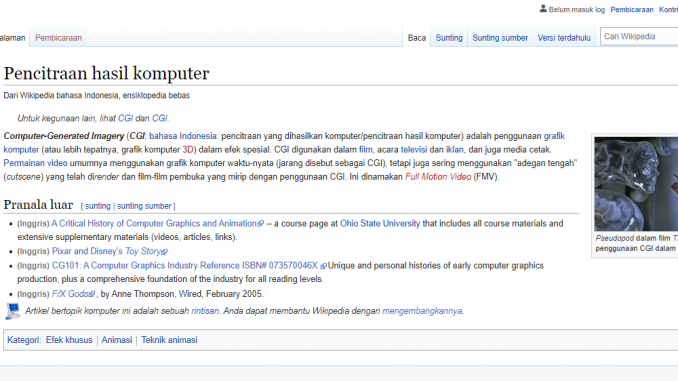Click sunting beside Pranala luar heading
The height and width of the screenshot is (381, 678).
pos(98,206)
